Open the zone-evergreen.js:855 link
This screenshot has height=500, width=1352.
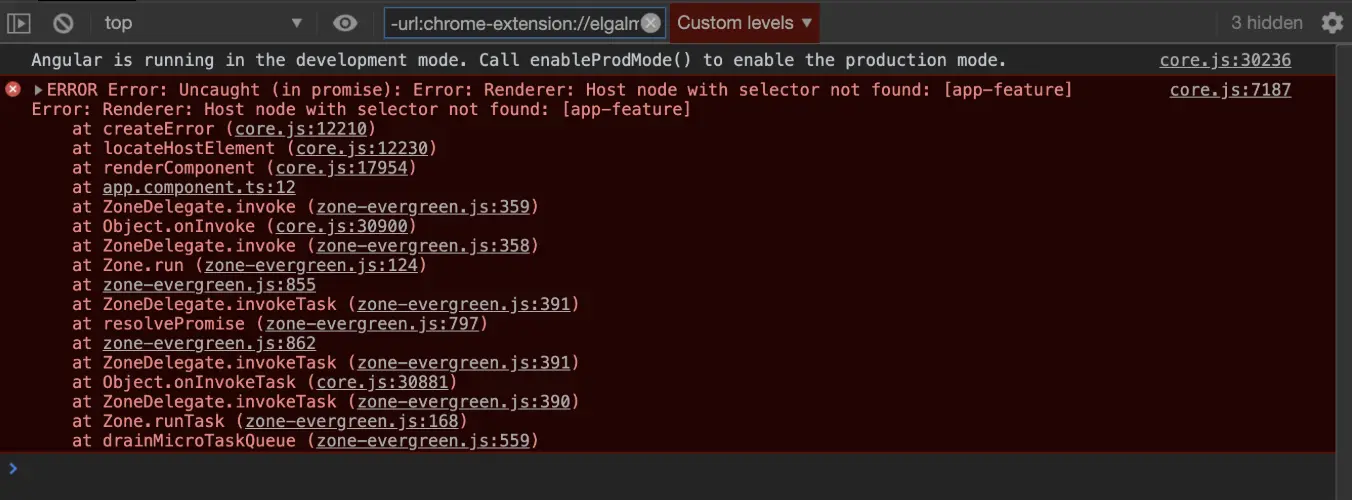pyautogui.click(x=209, y=285)
